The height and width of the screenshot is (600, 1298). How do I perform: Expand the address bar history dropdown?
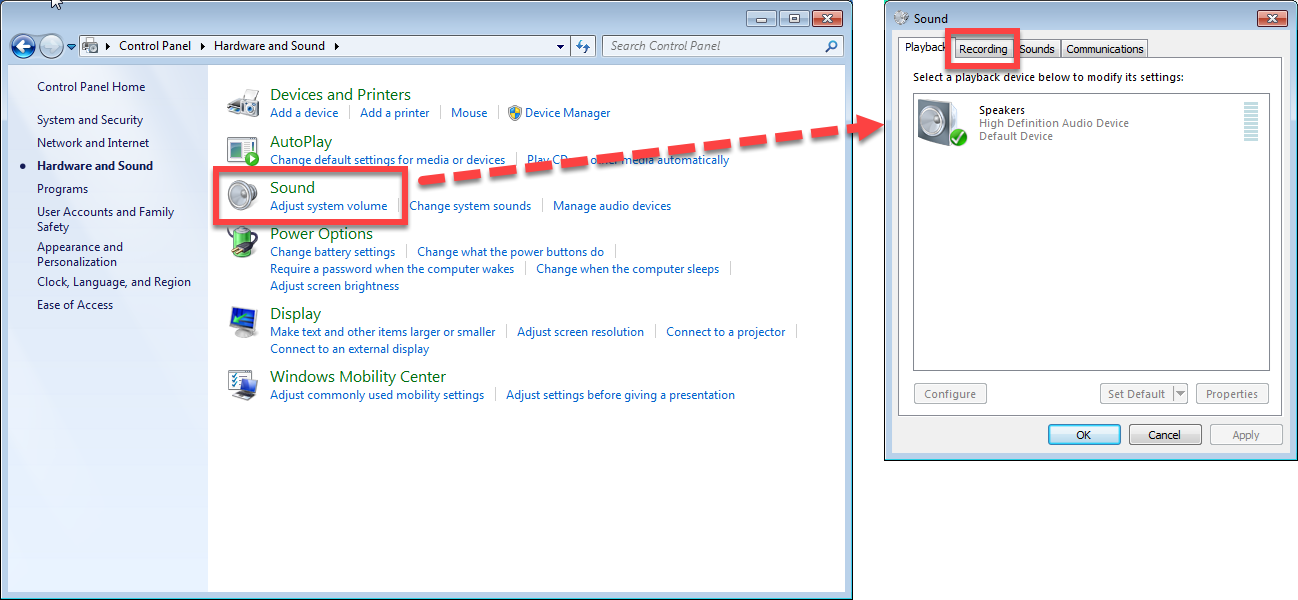561,46
